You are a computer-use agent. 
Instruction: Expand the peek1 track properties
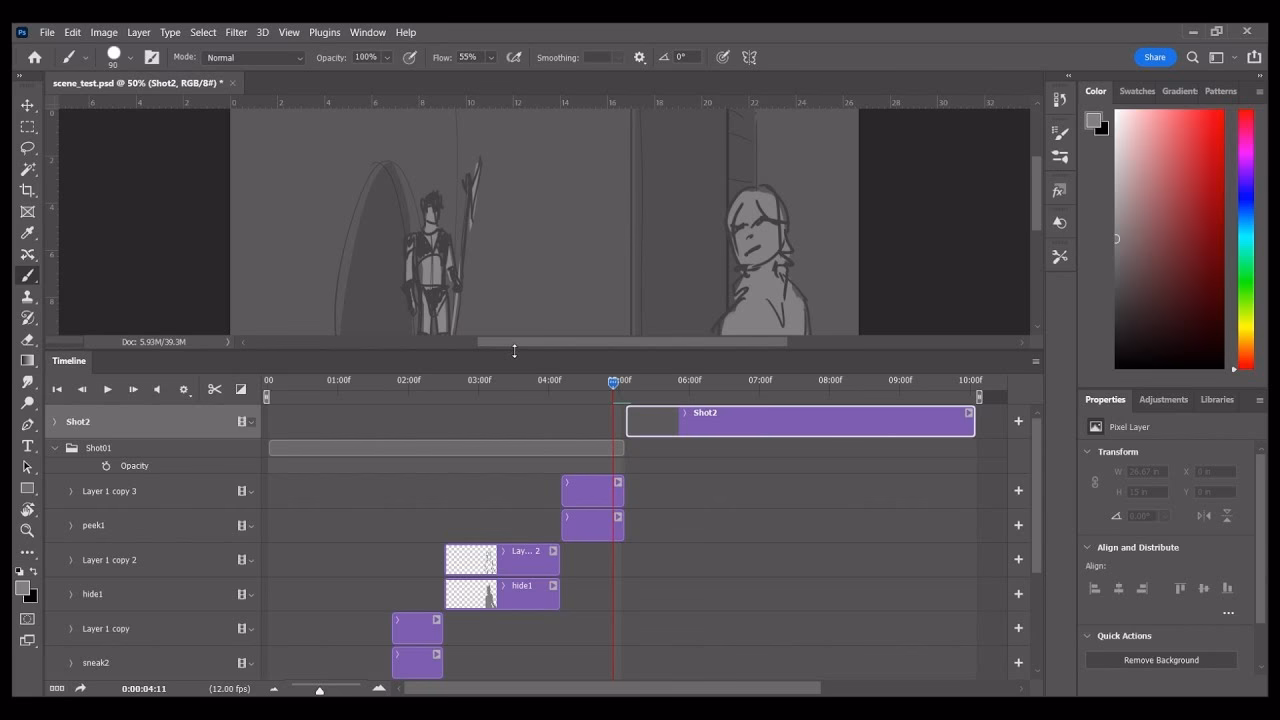(70, 525)
